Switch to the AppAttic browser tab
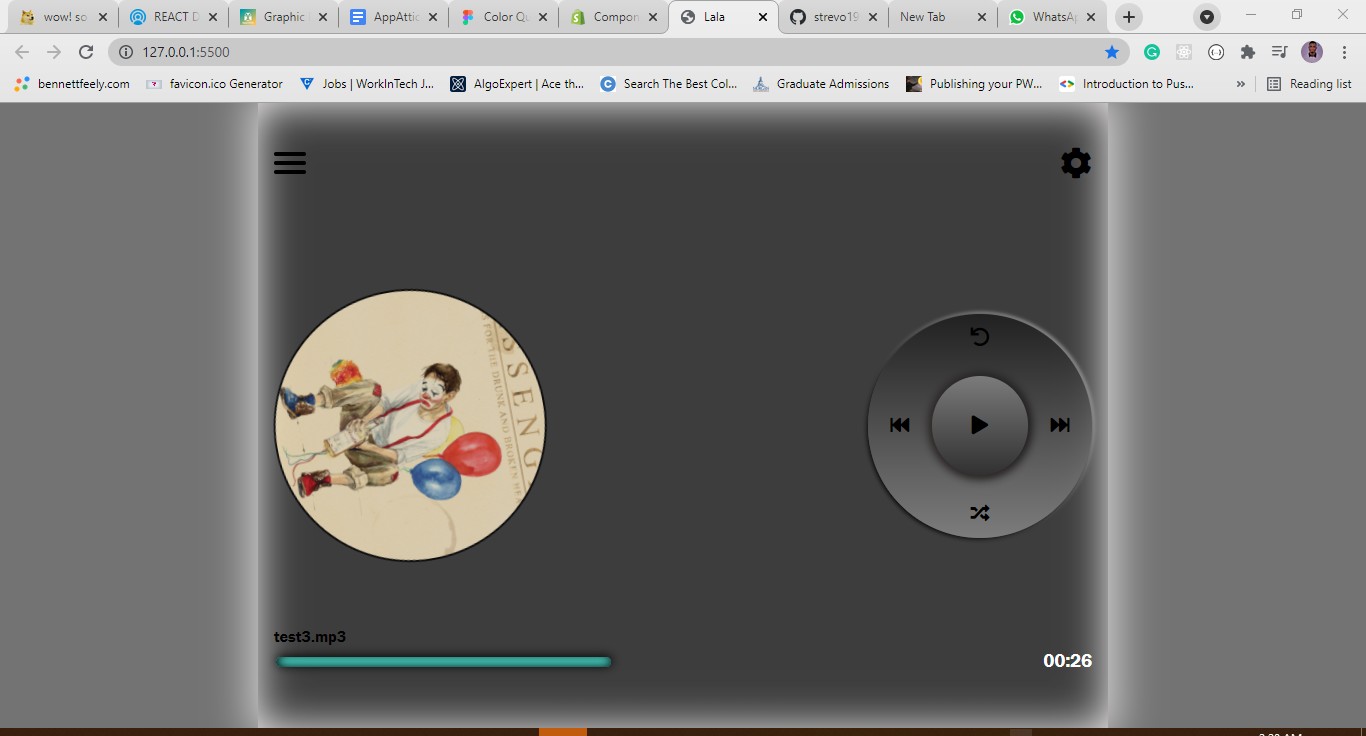This screenshot has height=736, width=1366. point(393,17)
